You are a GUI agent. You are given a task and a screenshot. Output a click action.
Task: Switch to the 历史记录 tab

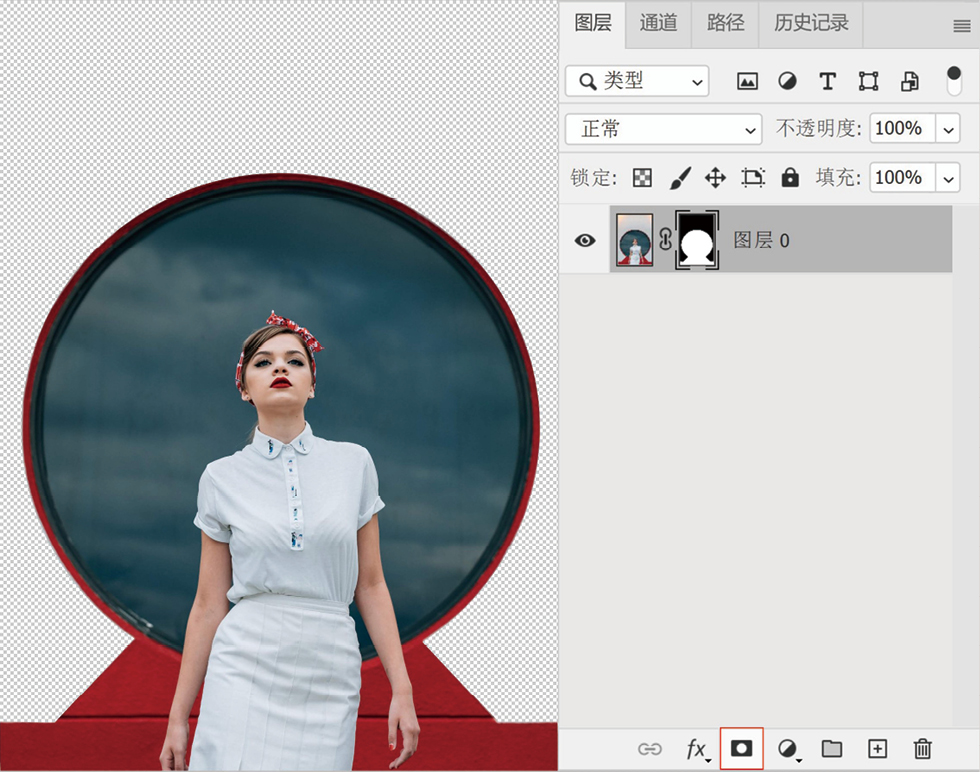coord(810,23)
